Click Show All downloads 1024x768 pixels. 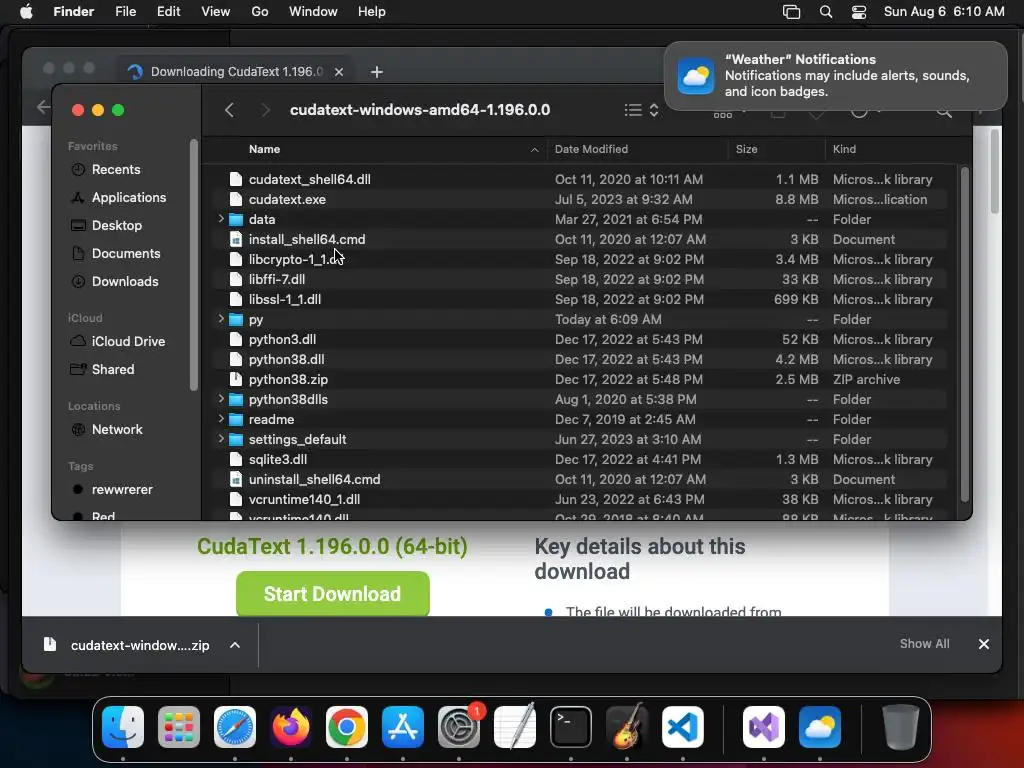[x=924, y=644]
